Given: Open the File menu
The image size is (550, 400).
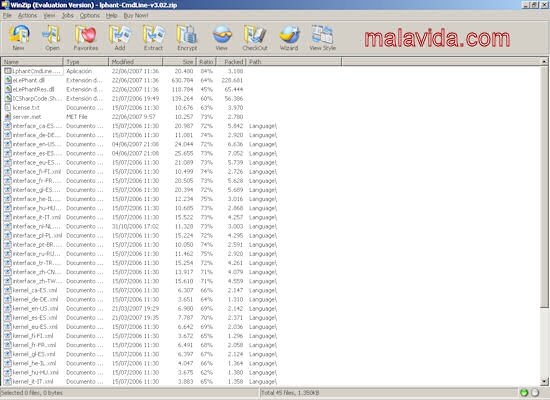Looking at the screenshot, I should 7,15.
